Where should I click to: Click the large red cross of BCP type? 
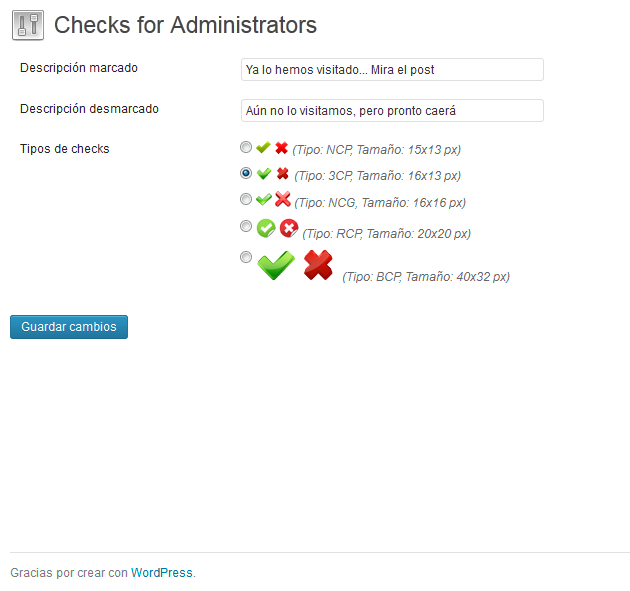(318, 265)
